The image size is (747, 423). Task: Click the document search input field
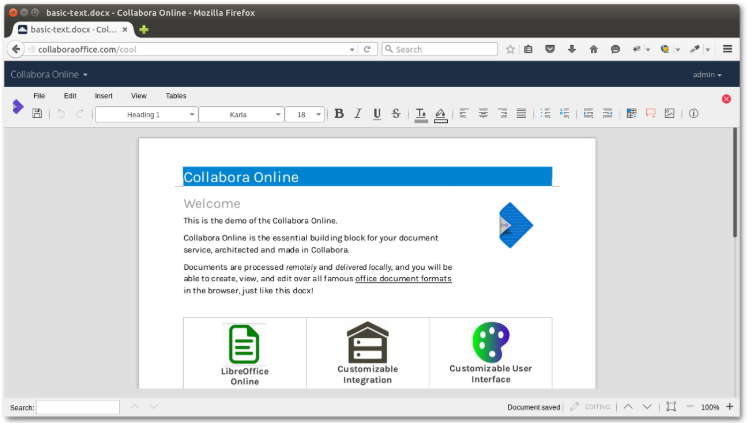(78, 407)
